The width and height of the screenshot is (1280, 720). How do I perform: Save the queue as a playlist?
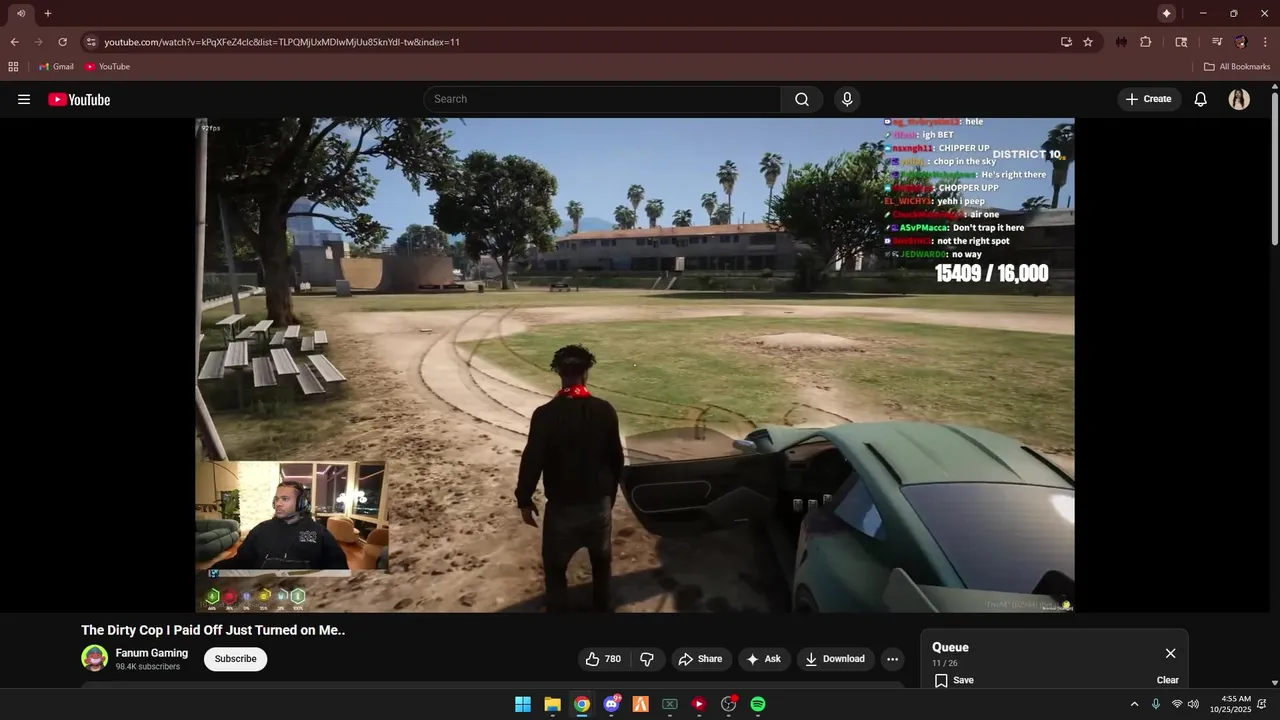tap(954, 680)
